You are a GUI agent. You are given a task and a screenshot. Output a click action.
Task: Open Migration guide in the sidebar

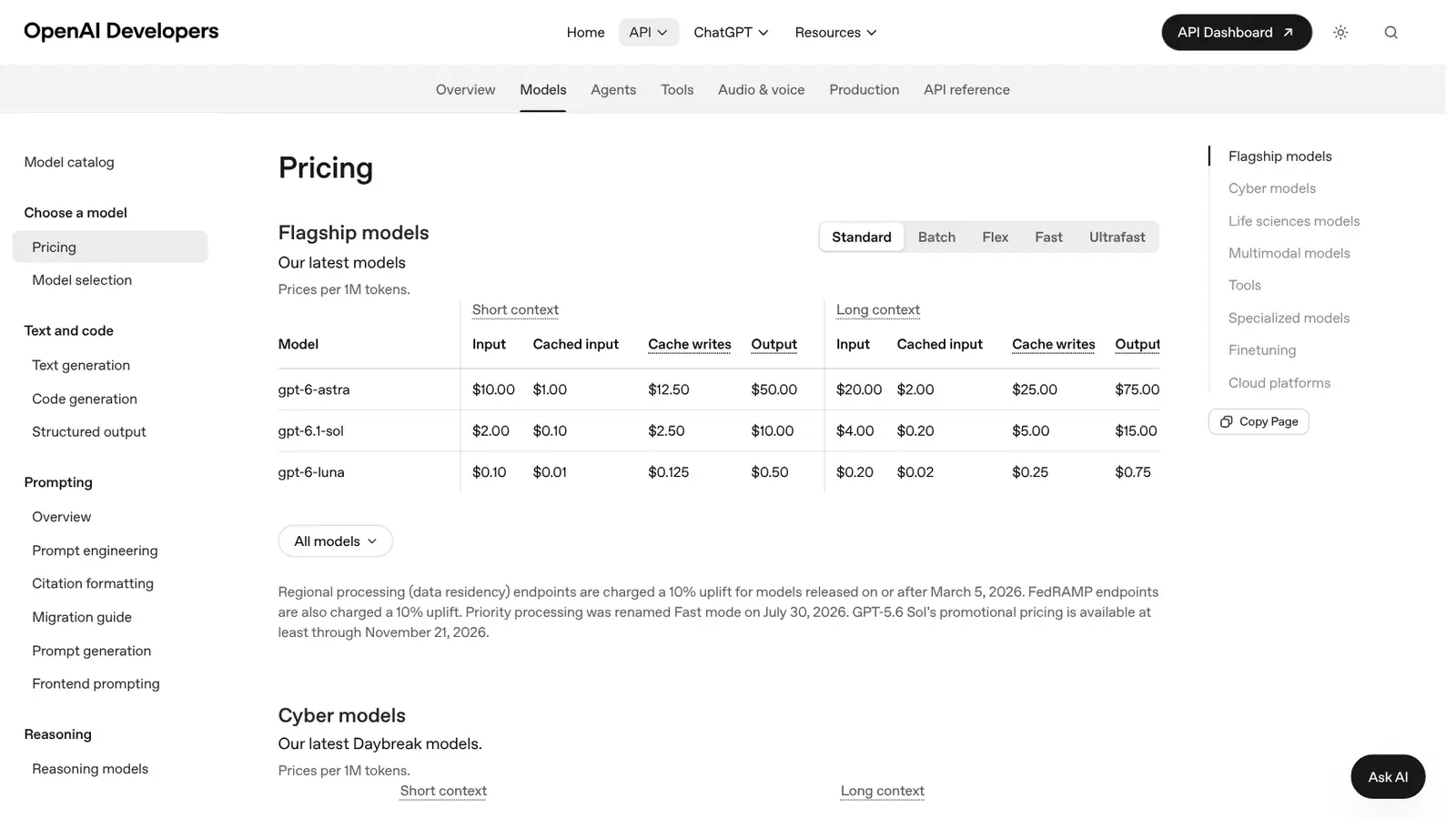click(x=82, y=617)
